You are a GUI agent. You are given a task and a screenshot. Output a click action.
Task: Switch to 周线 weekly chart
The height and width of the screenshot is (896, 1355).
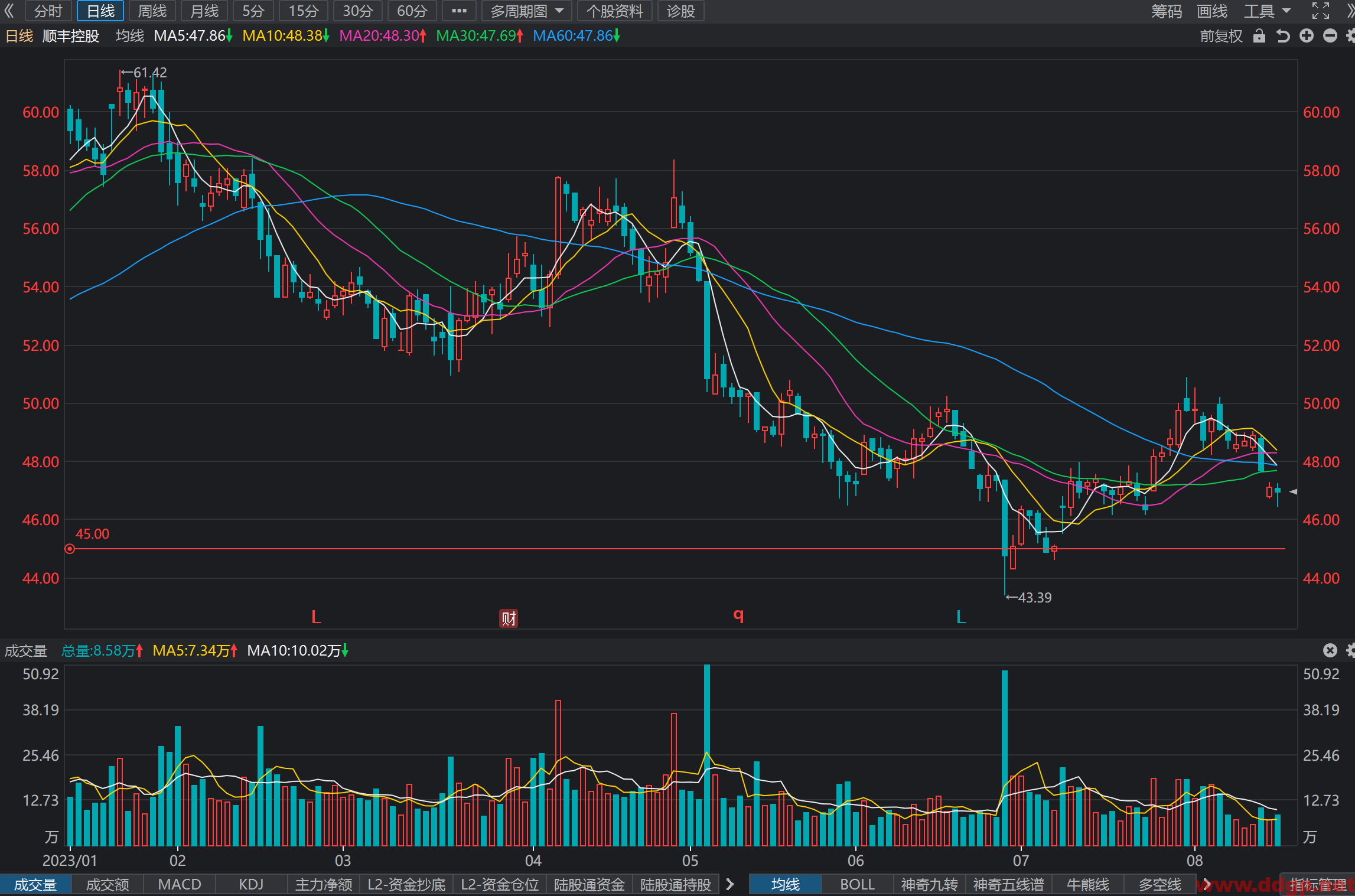[x=152, y=11]
